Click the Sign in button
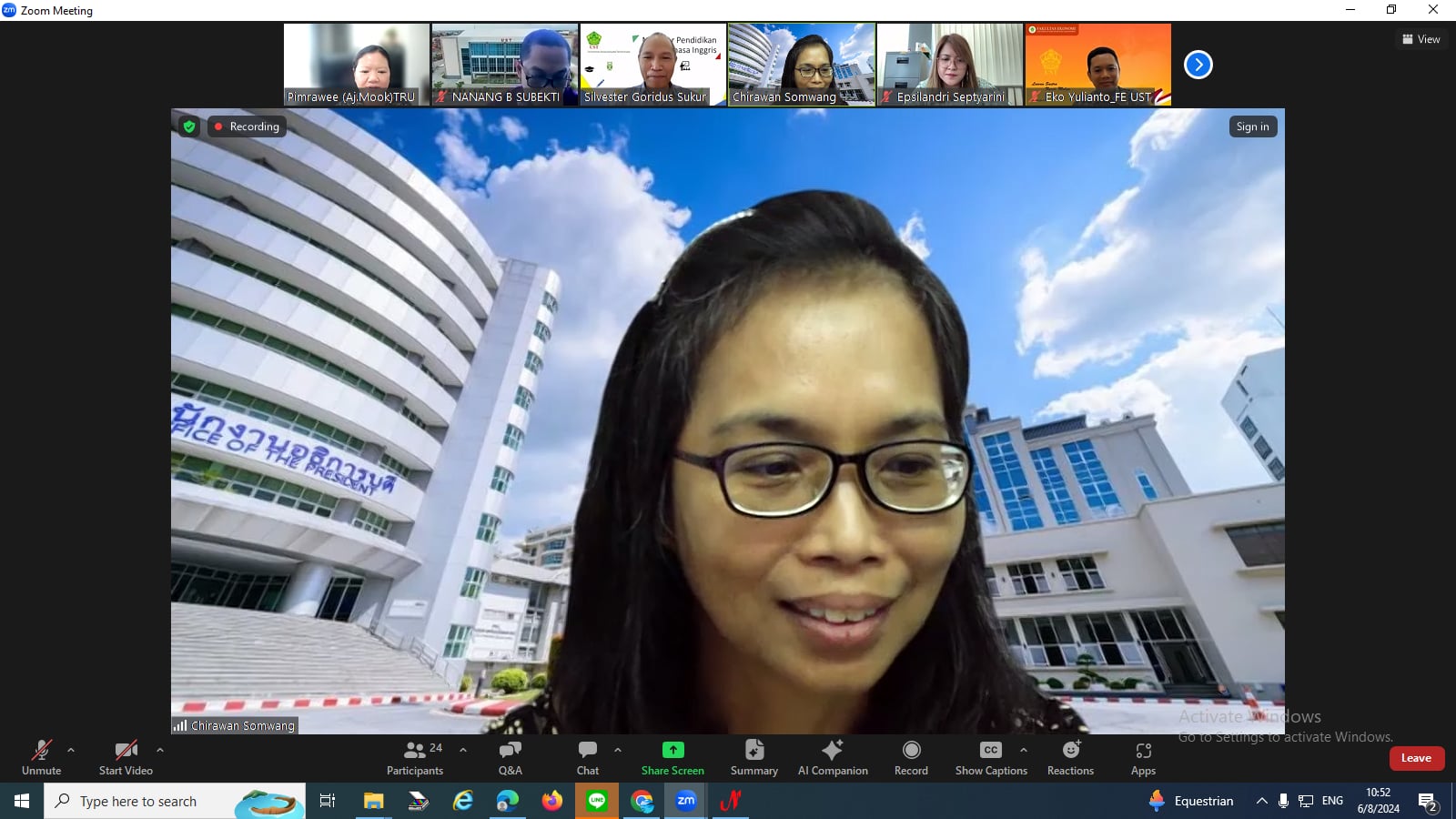Viewport: 1456px width, 819px height. pos(1252,126)
